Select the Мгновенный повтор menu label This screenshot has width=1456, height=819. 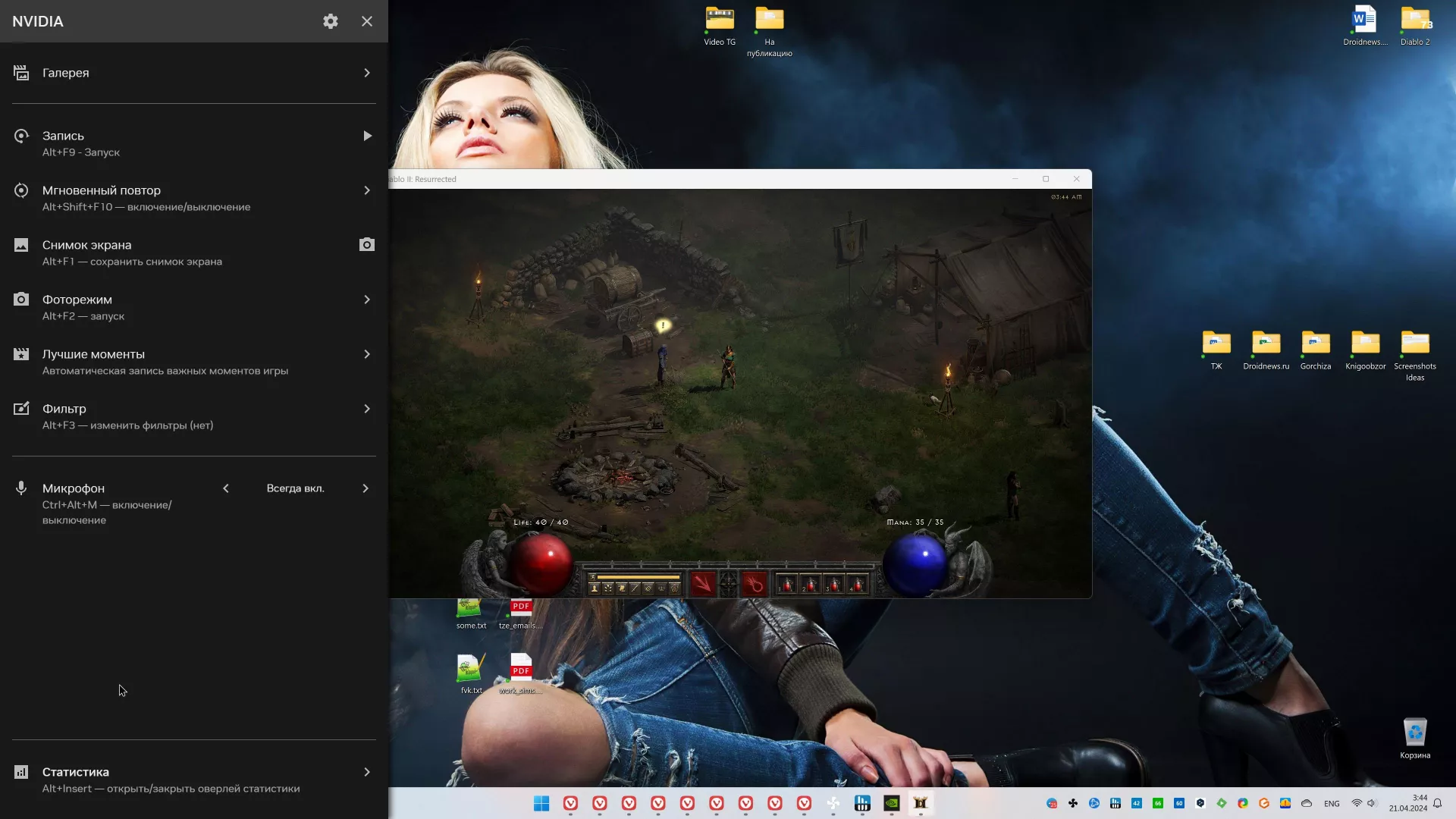point(102,190)
